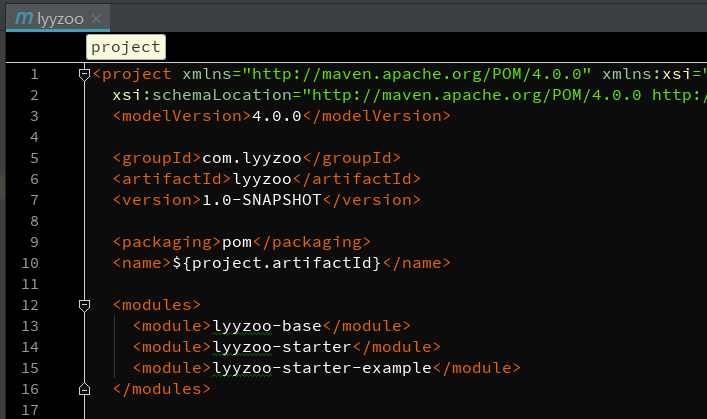The image size is (707, 419).
Task: Click line number 1 in gutter
Action: 34,74
